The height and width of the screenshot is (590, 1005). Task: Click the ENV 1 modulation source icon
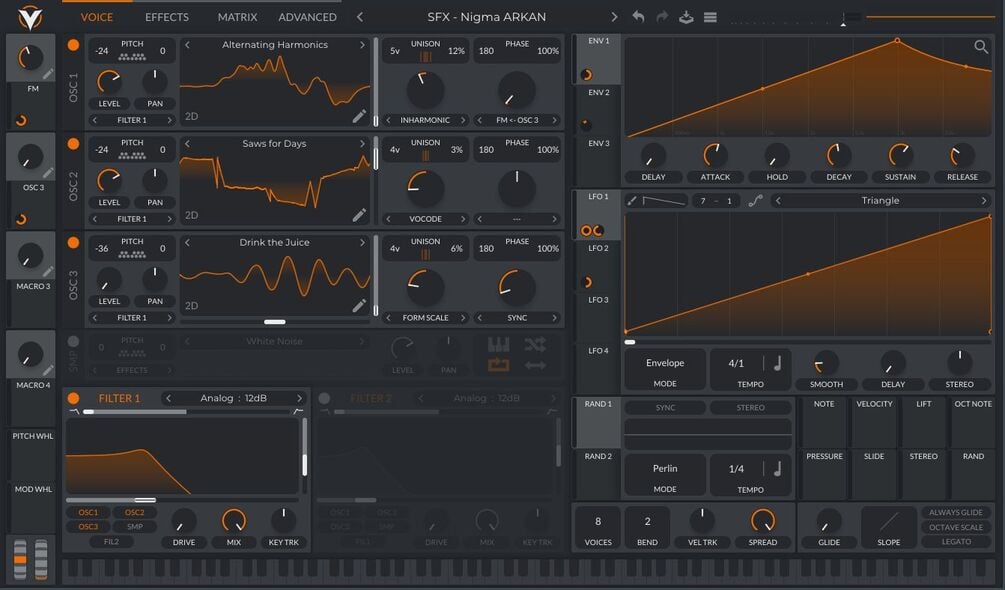[x=586, y=75]
